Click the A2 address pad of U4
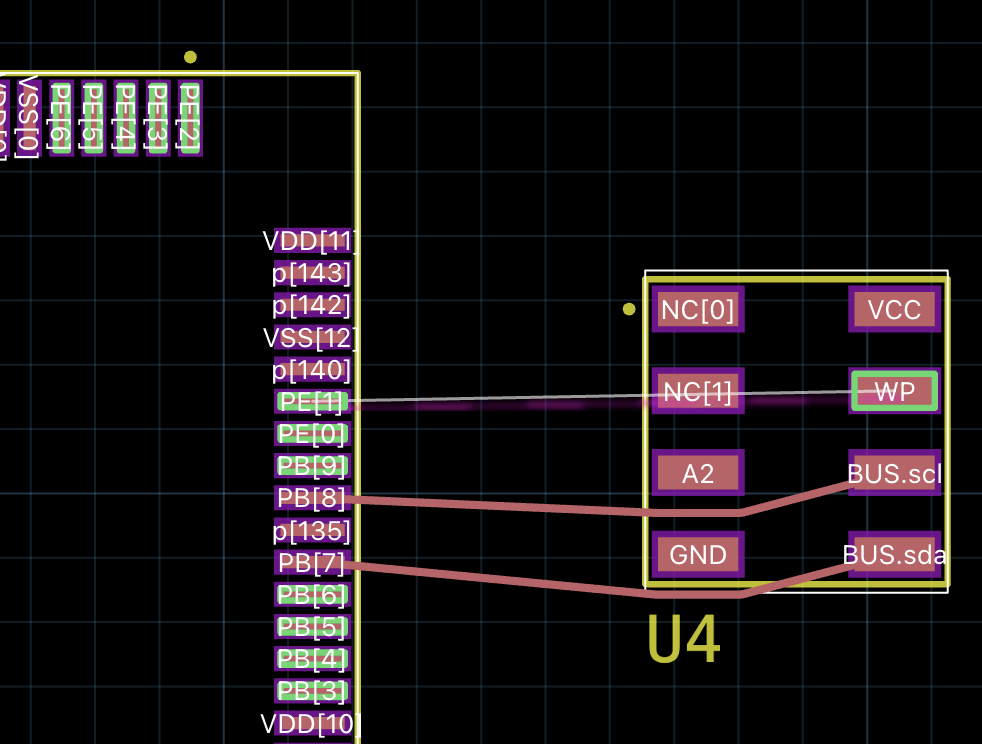 pyautogui.click(x=697, y=472)
